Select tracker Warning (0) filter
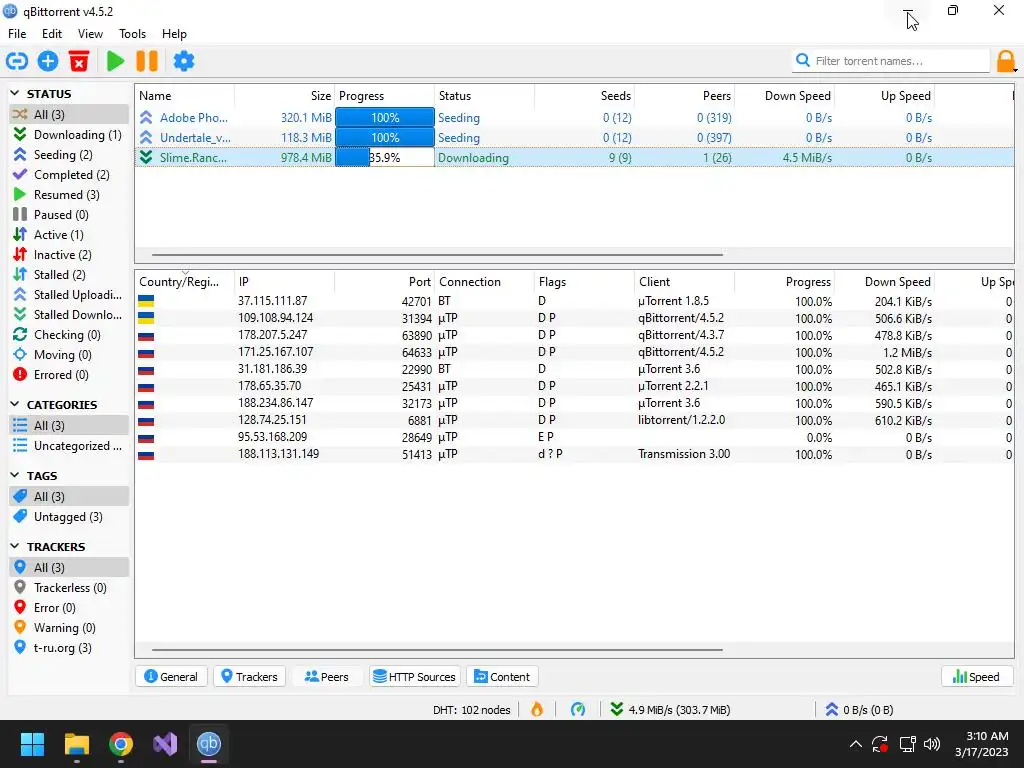The height and width of the screenshot is (768, 1024). (x=69, y=628)
